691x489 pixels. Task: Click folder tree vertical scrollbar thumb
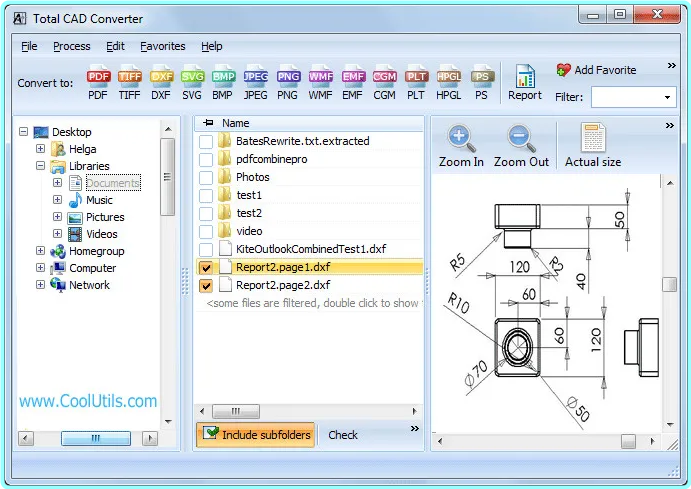(167, 177)
